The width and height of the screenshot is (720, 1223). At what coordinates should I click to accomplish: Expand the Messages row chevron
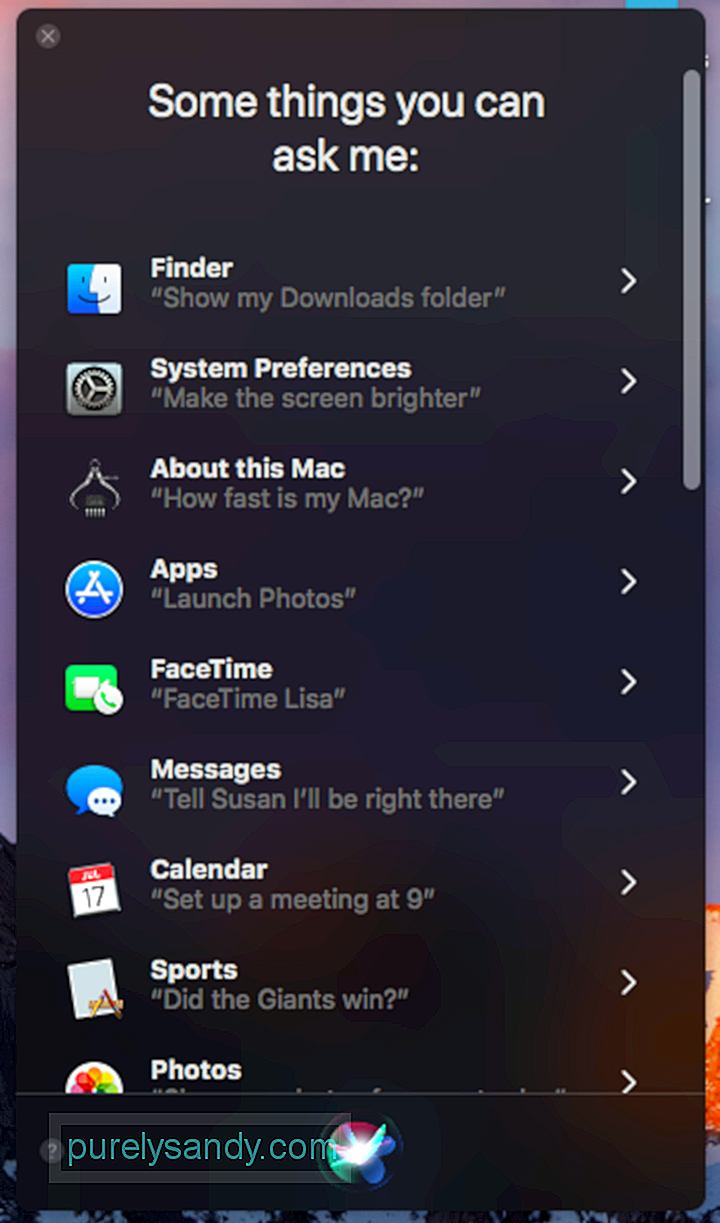pyautogui.click(x=628, y=781)
